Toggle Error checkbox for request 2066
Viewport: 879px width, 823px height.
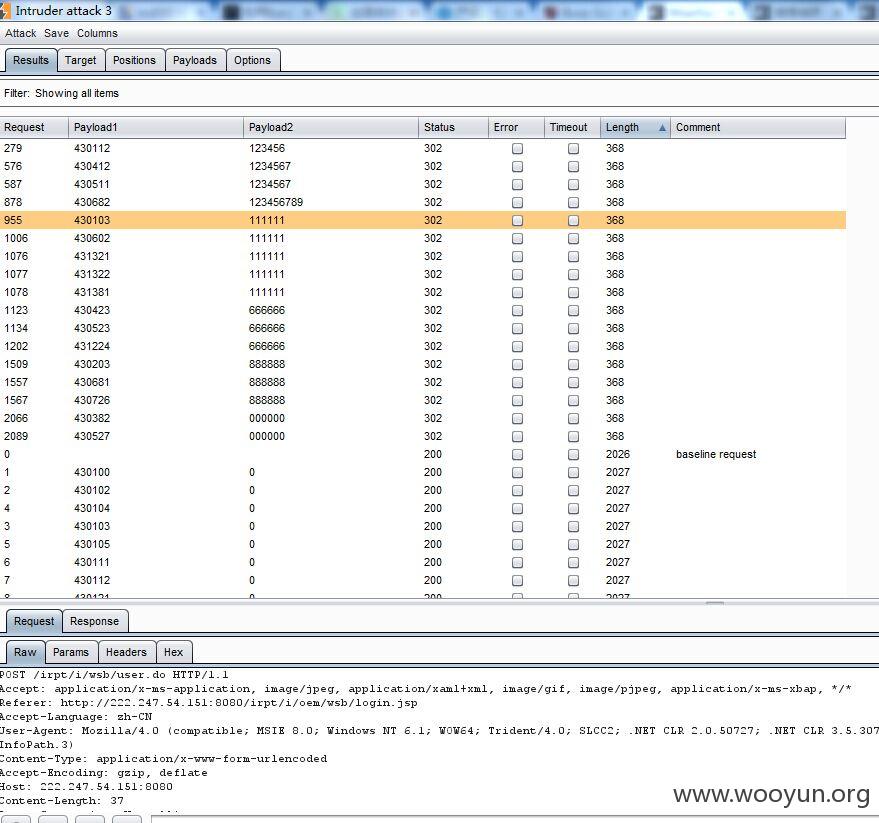pos(517,418)
